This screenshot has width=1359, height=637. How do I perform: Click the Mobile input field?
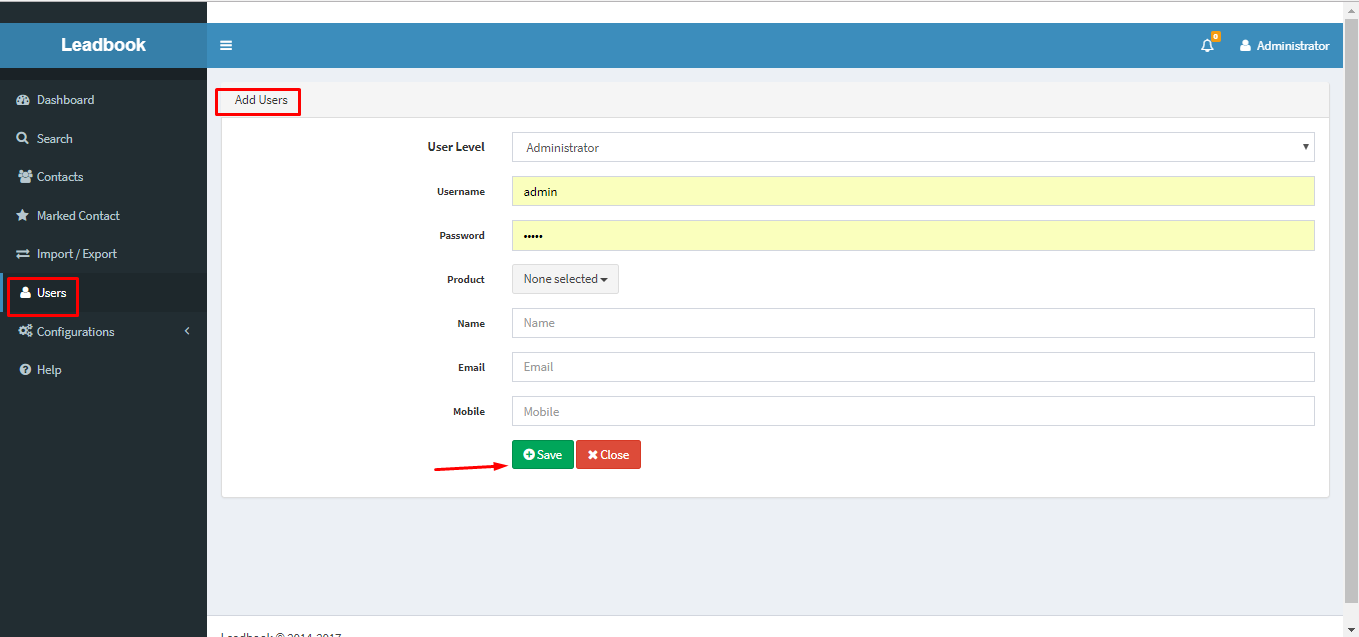click(x=913, y=411)
